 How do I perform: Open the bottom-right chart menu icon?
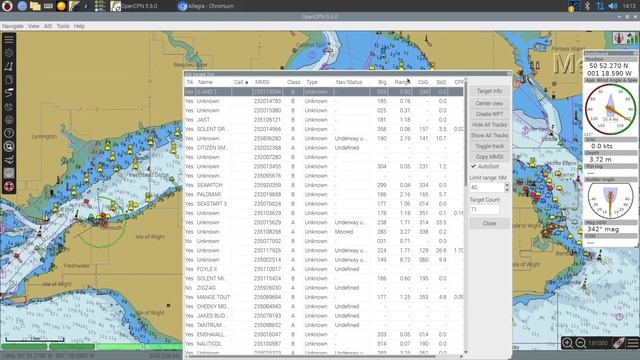point(633,343)
